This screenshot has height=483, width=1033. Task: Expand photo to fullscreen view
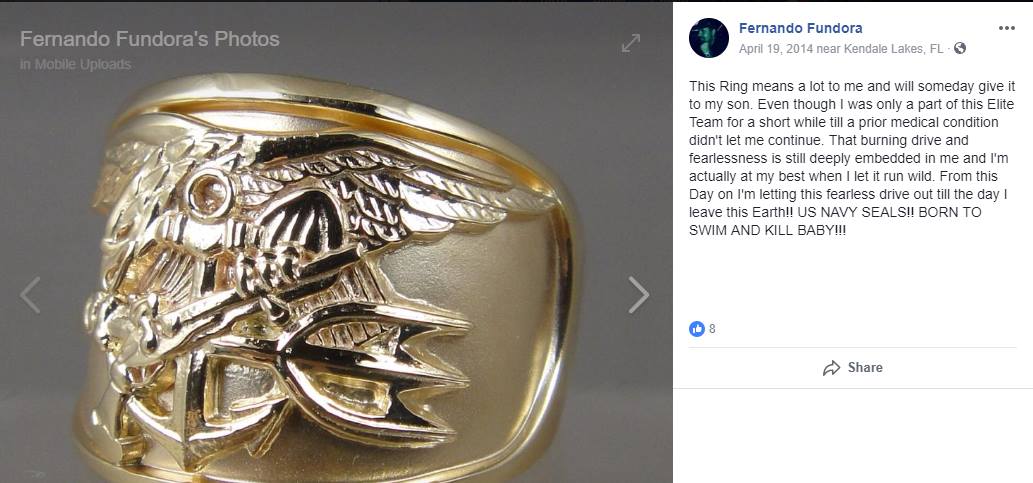(630, 43)
